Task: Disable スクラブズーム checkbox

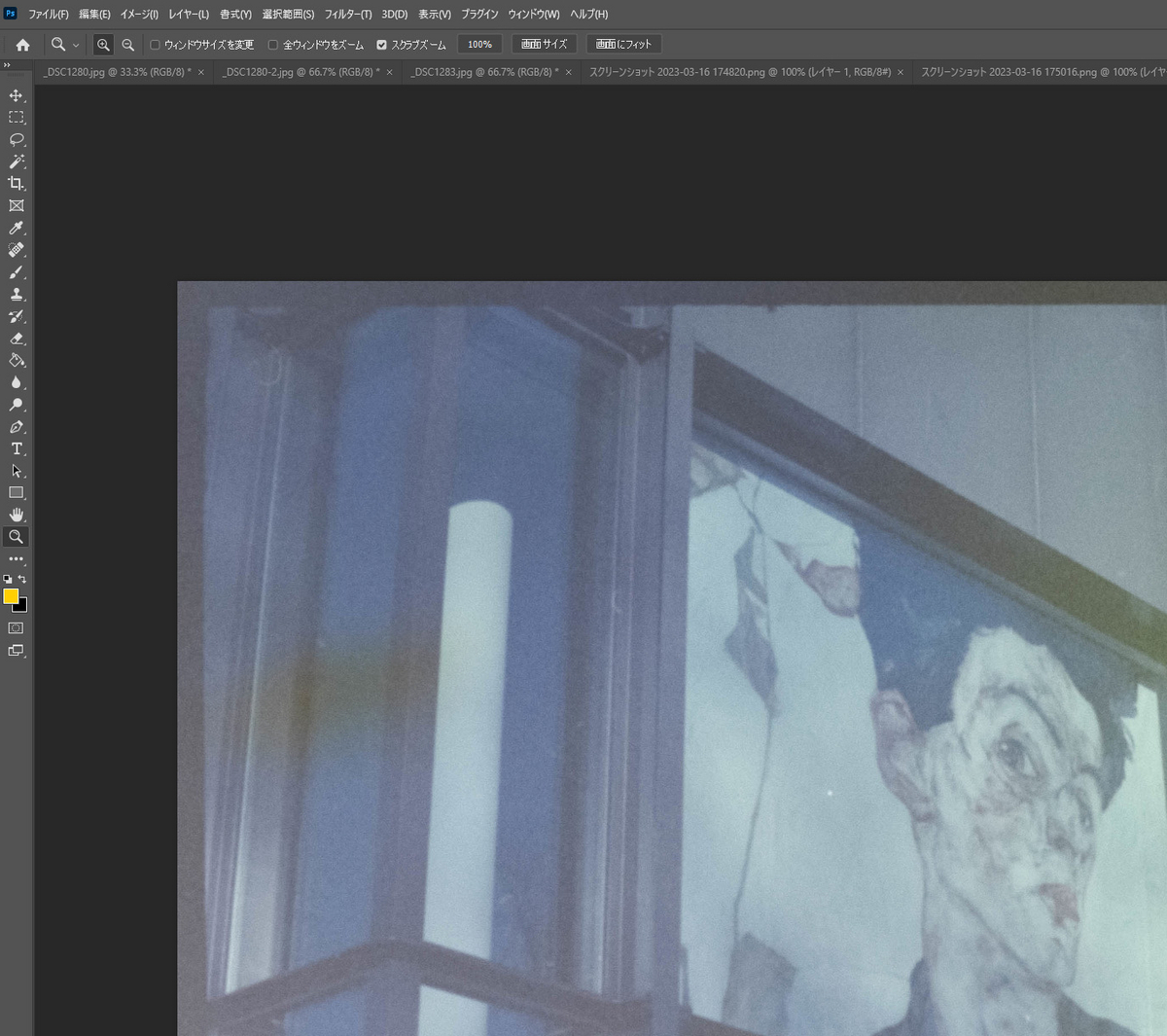Action: [381, 45]
